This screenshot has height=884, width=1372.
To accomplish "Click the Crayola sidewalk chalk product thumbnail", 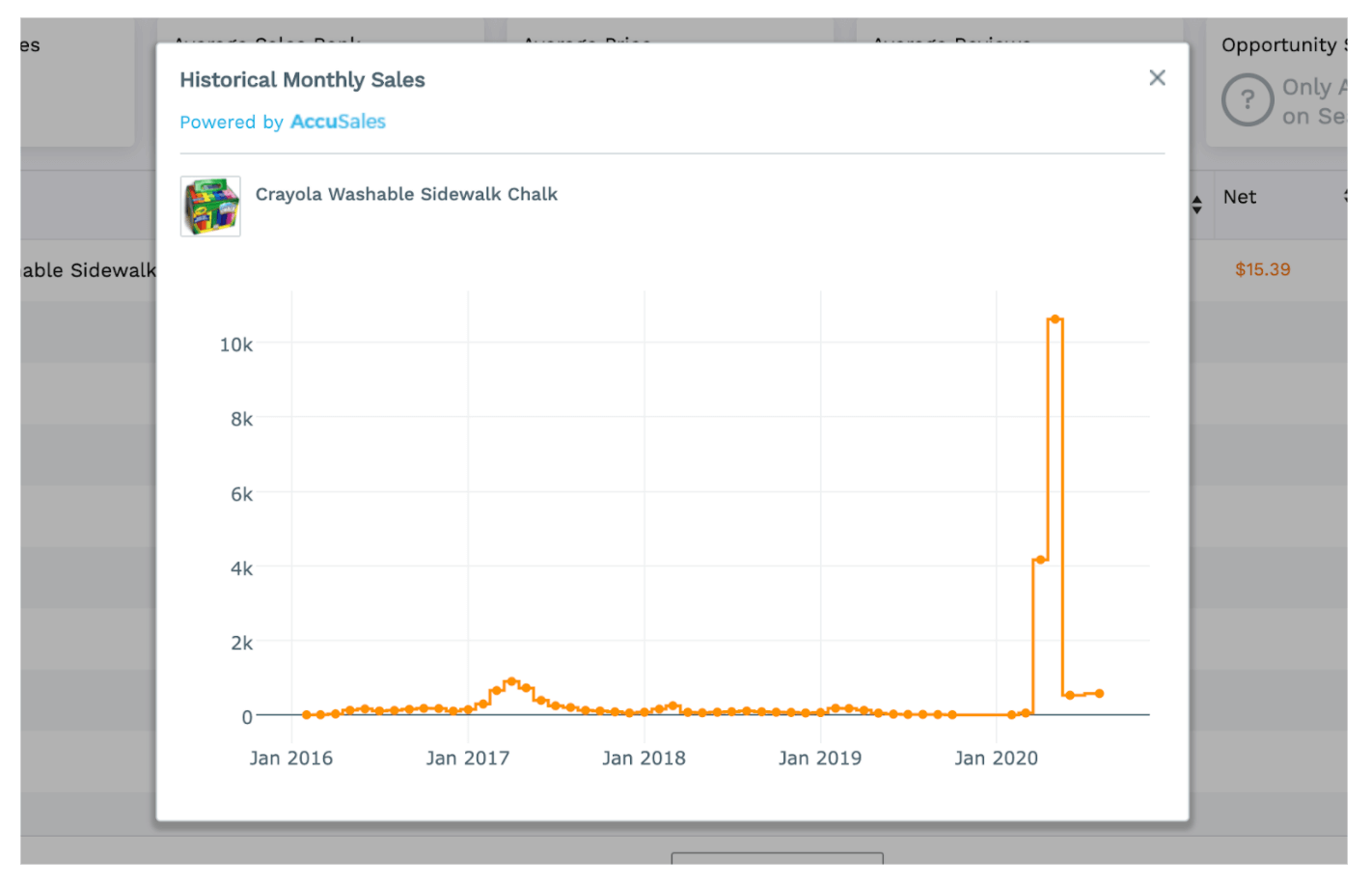I will point(210,207).
